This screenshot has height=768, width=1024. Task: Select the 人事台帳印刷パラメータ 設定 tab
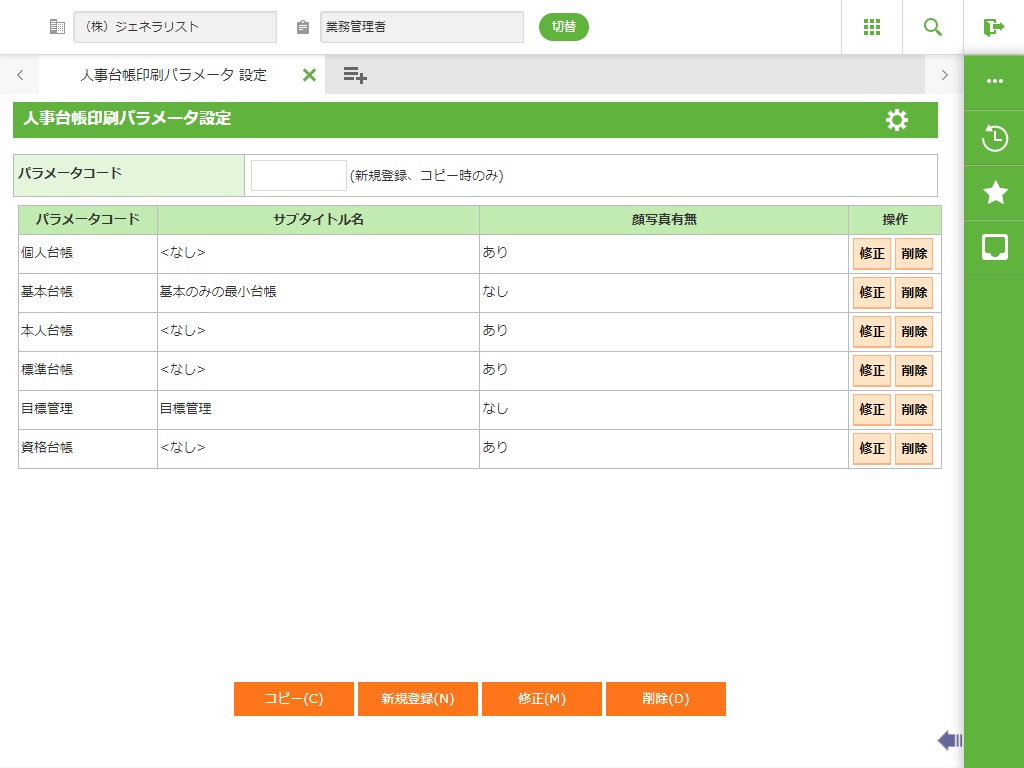click(x=173, y=75)
